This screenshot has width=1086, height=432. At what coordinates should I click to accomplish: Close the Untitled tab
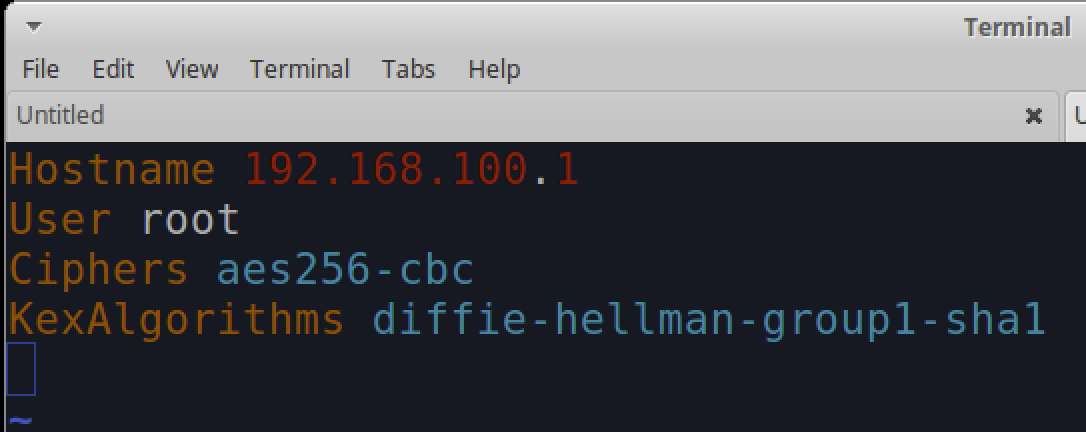(x=1034, y=116)
